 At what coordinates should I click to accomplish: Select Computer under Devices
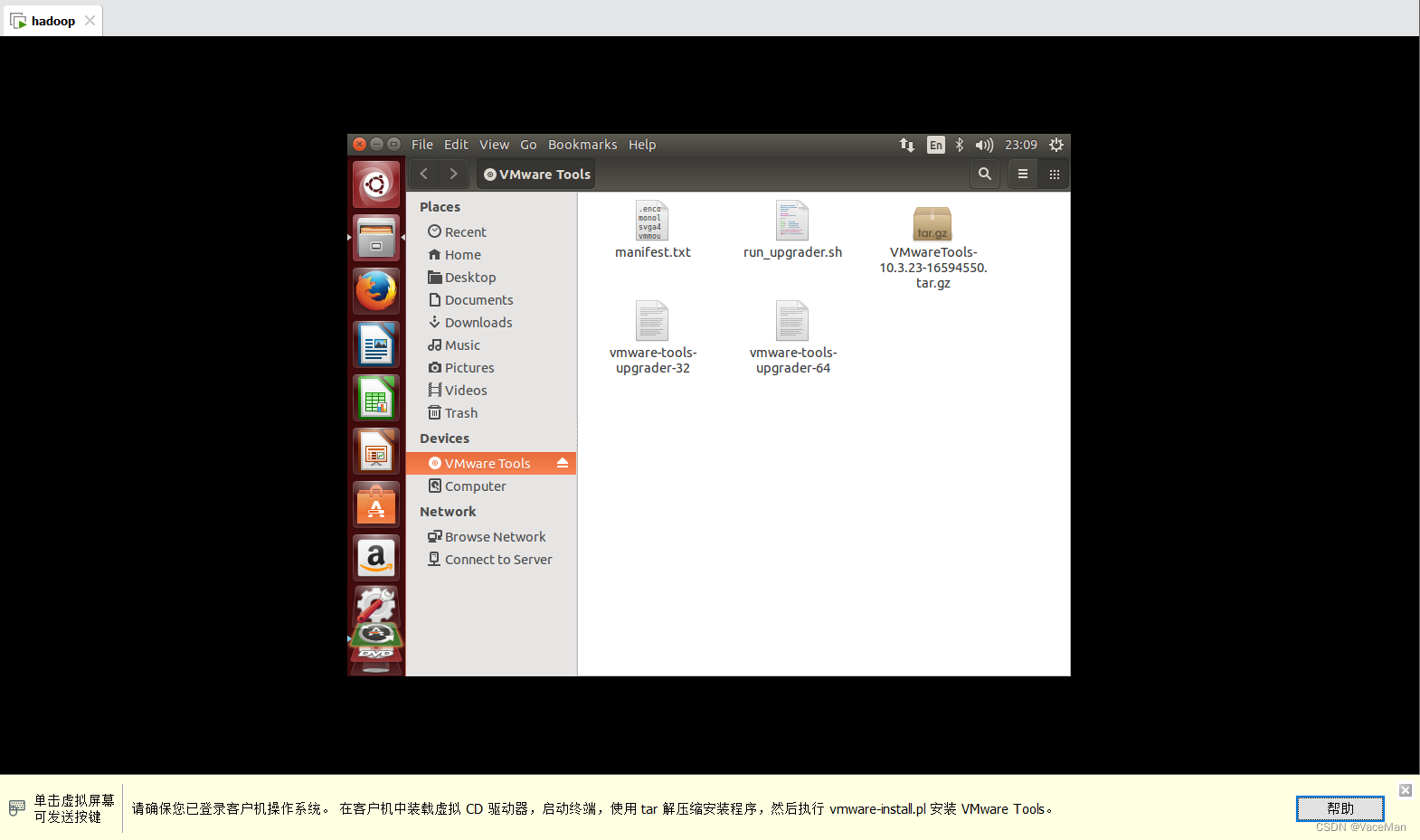491,486
